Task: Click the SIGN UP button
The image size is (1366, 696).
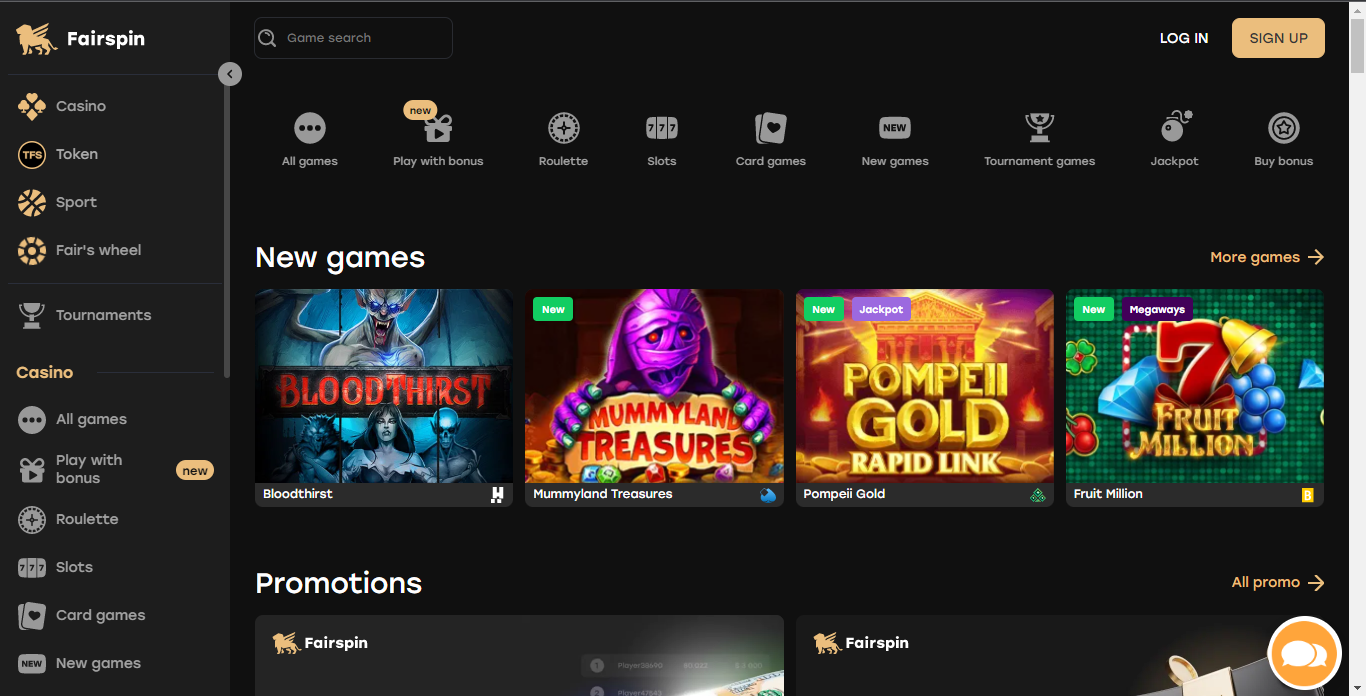Action: [x=1278, y=38]
